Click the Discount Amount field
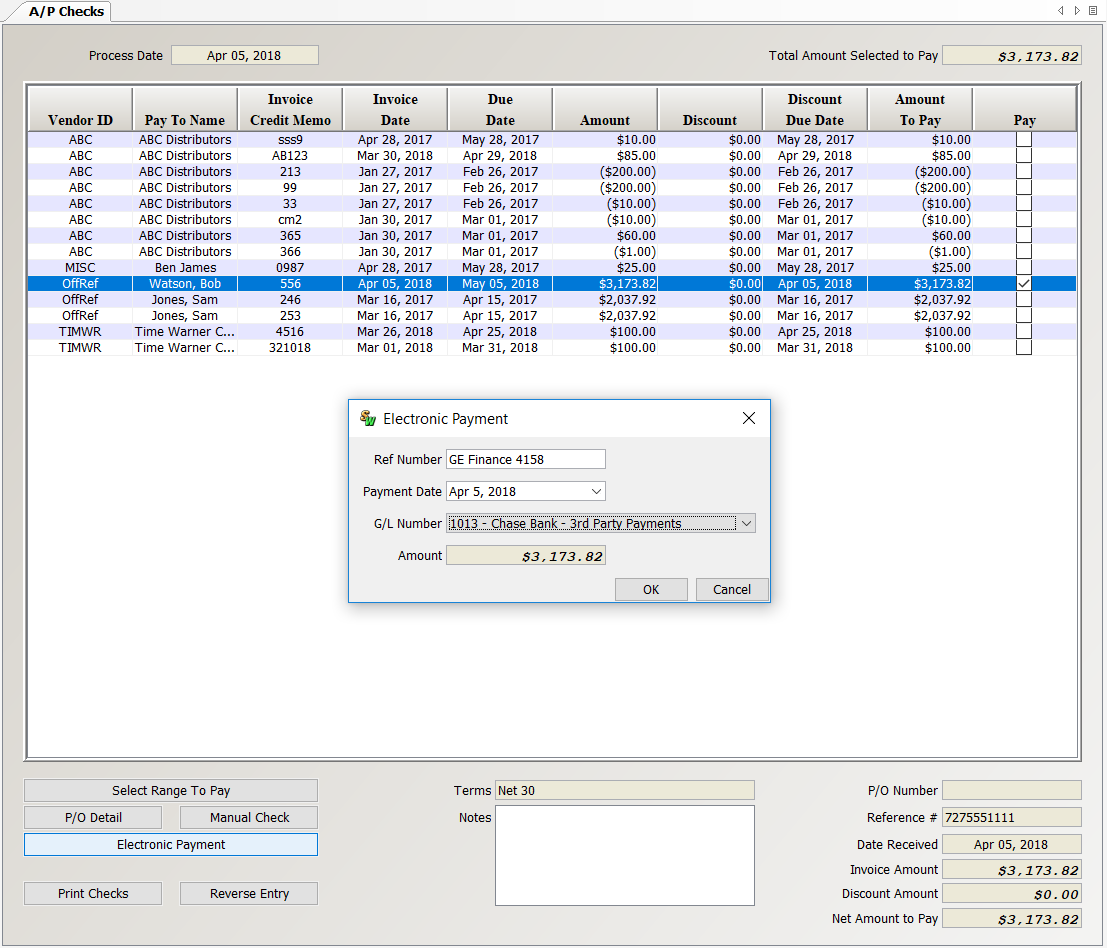 [x=1012, y=894]
